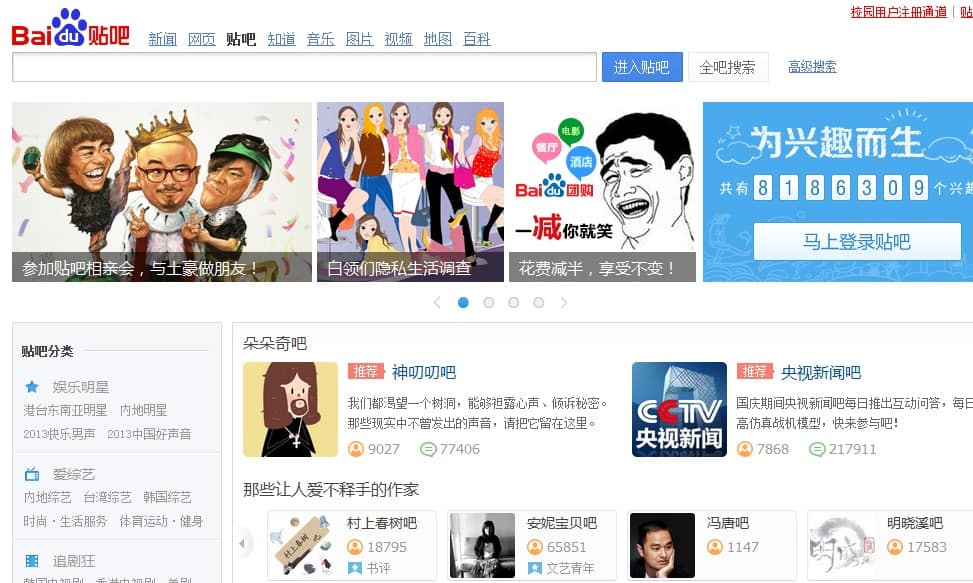Click the TV icon beside 爱综艺
Image resolution: width=973 pixels, height=583 pixels.
(x=32, y=474)
